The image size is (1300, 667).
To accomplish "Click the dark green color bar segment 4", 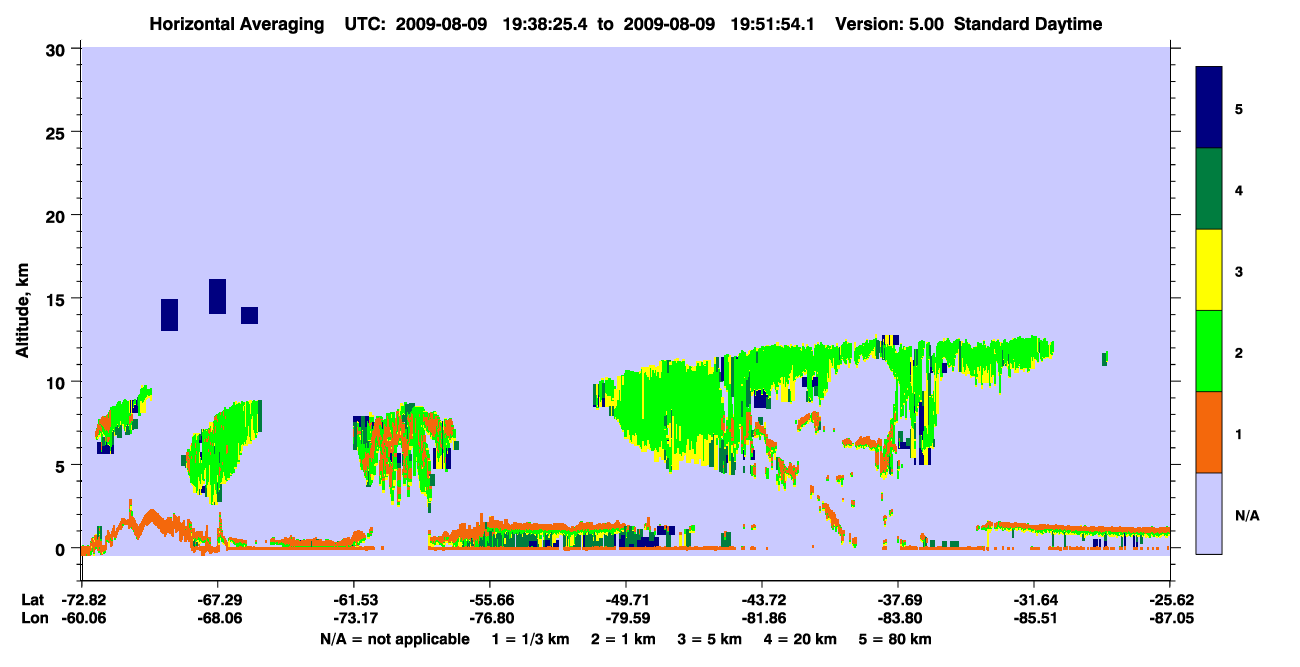I will (x=1209, y=189).
